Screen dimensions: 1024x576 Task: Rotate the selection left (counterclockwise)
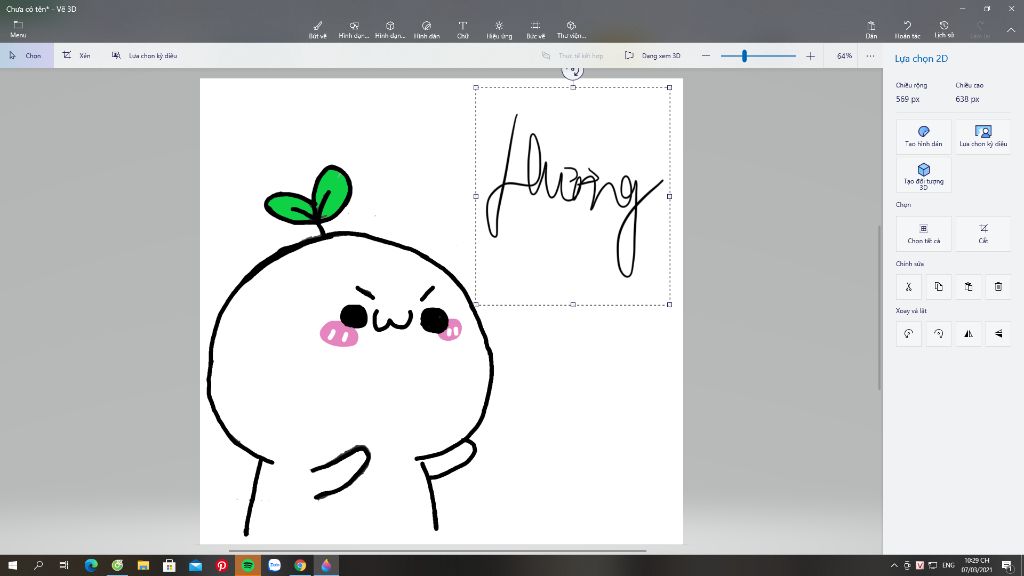pos(908,334)
